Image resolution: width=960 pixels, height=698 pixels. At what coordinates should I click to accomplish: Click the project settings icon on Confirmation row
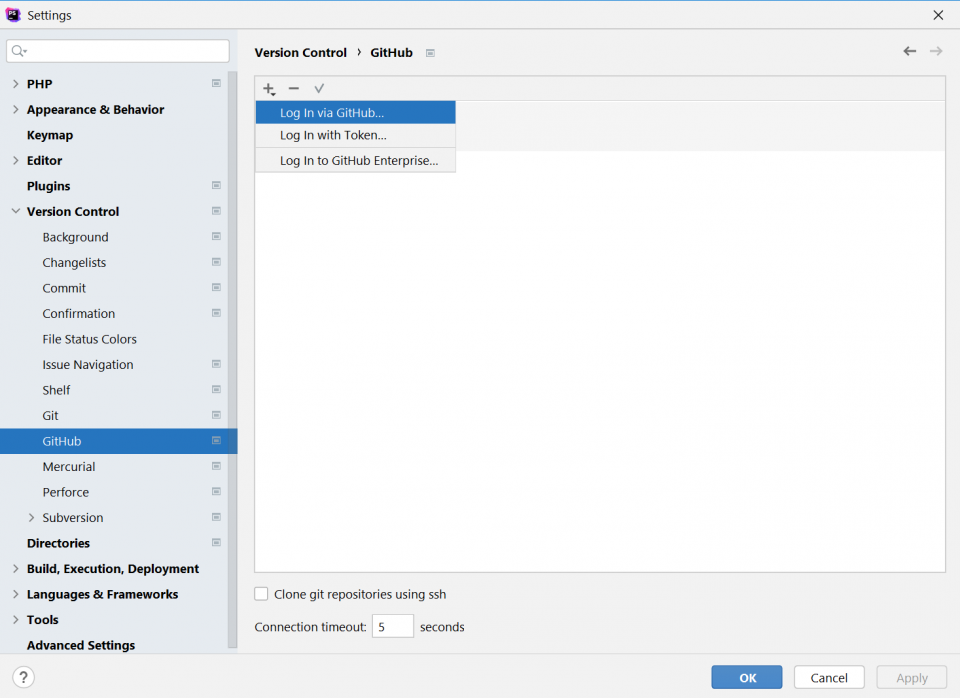216,313
